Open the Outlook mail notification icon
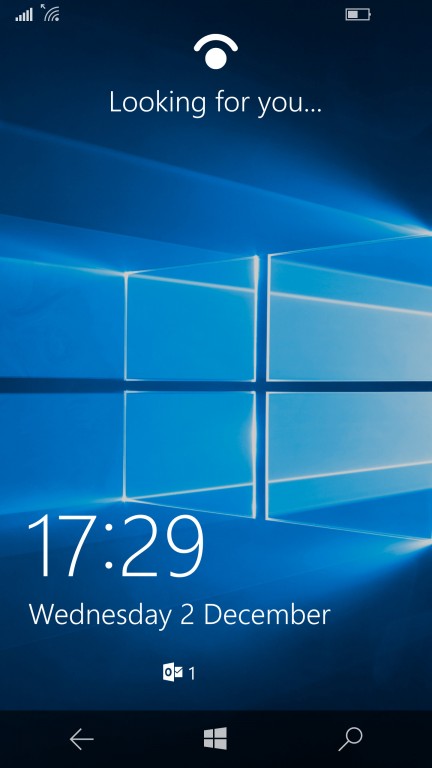 [173, 672]
